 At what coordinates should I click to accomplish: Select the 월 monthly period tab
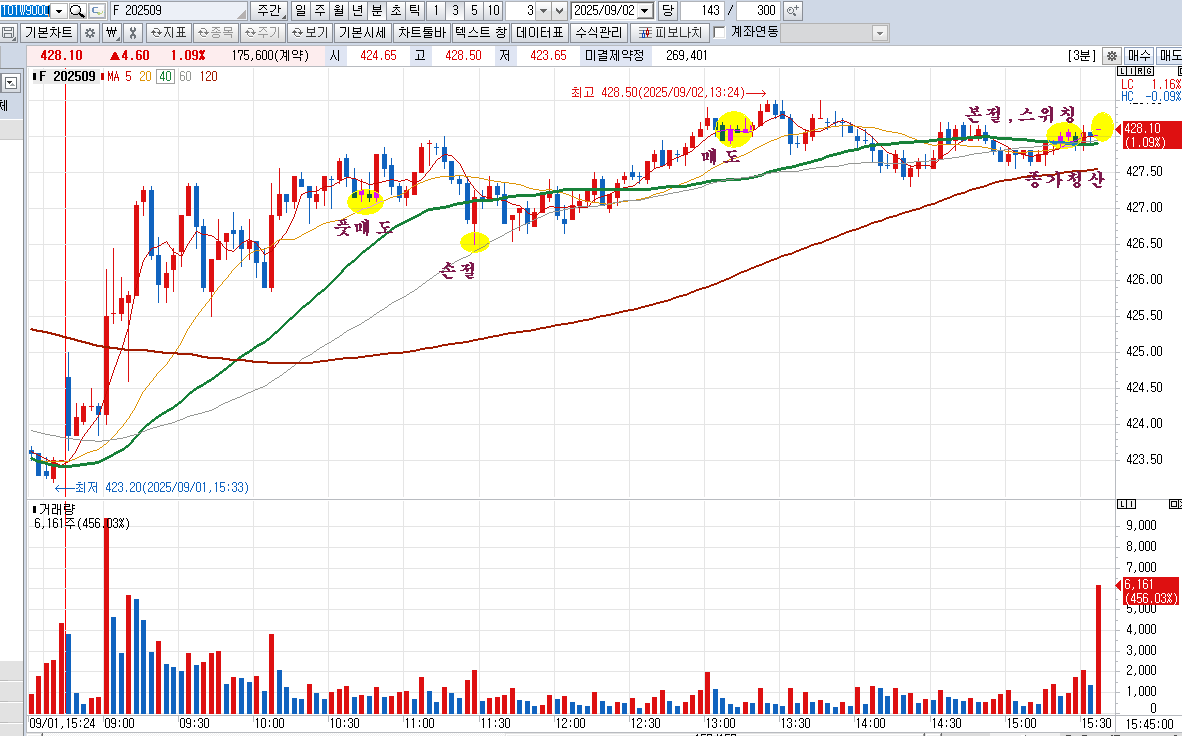tap(338, 11)
